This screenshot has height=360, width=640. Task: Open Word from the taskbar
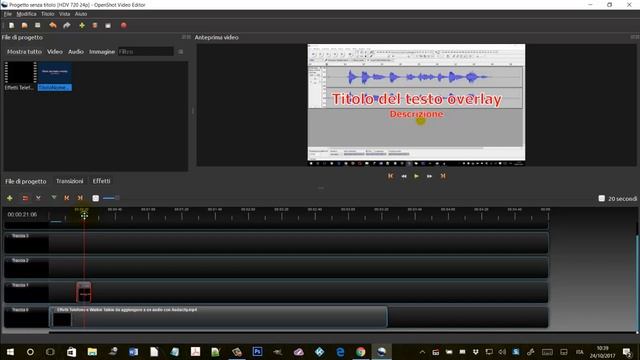click(x=133, y=351)
